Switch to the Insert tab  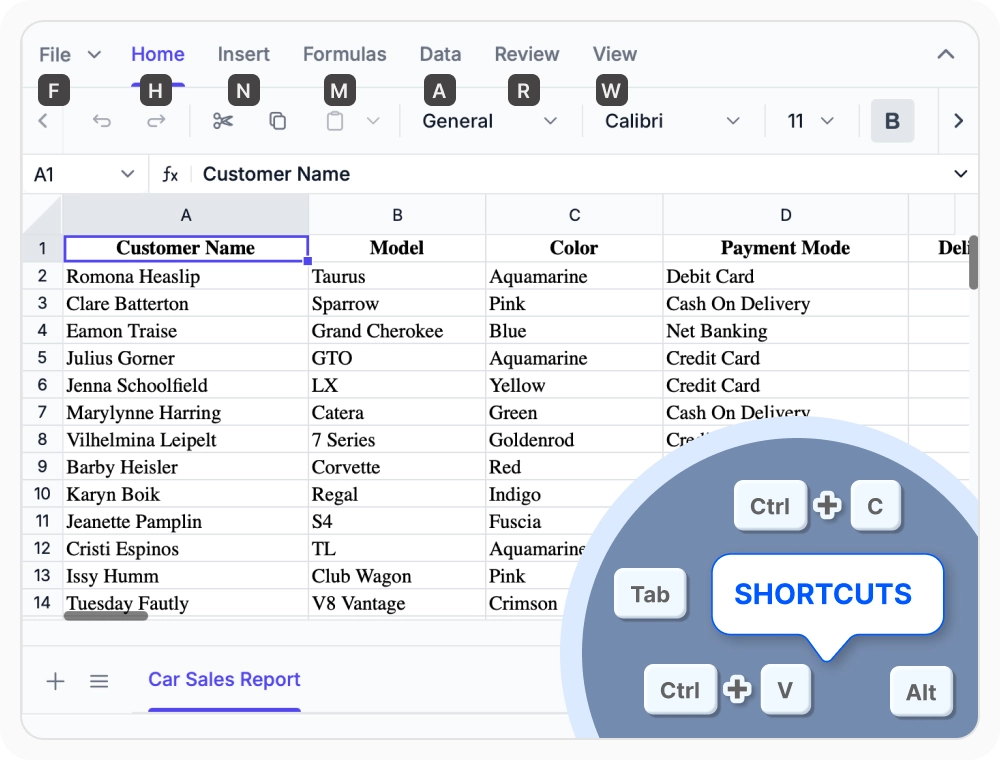[244, 55]
